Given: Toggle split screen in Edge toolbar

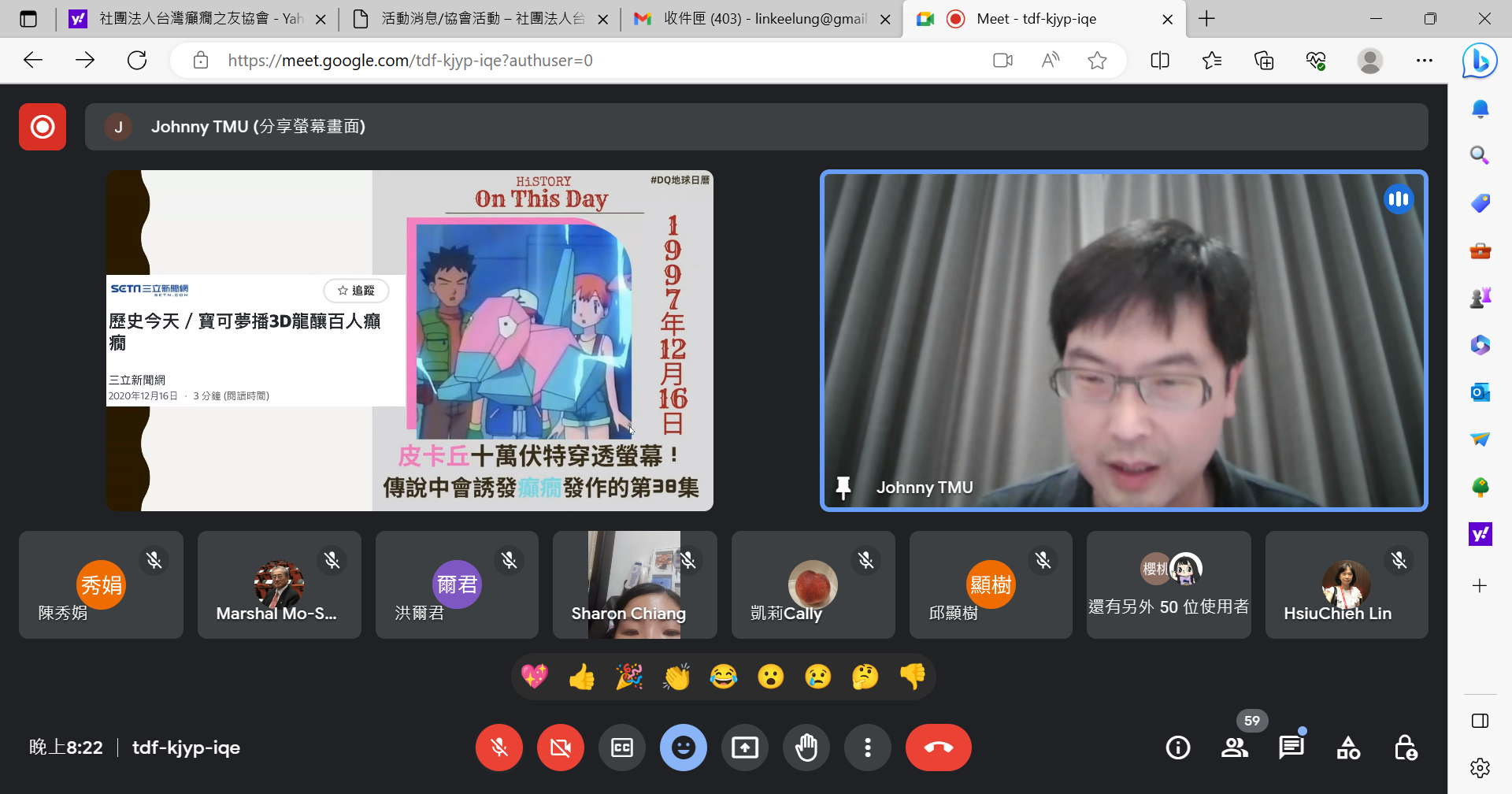Looking at the screenshot, I should click(1160, 61).
